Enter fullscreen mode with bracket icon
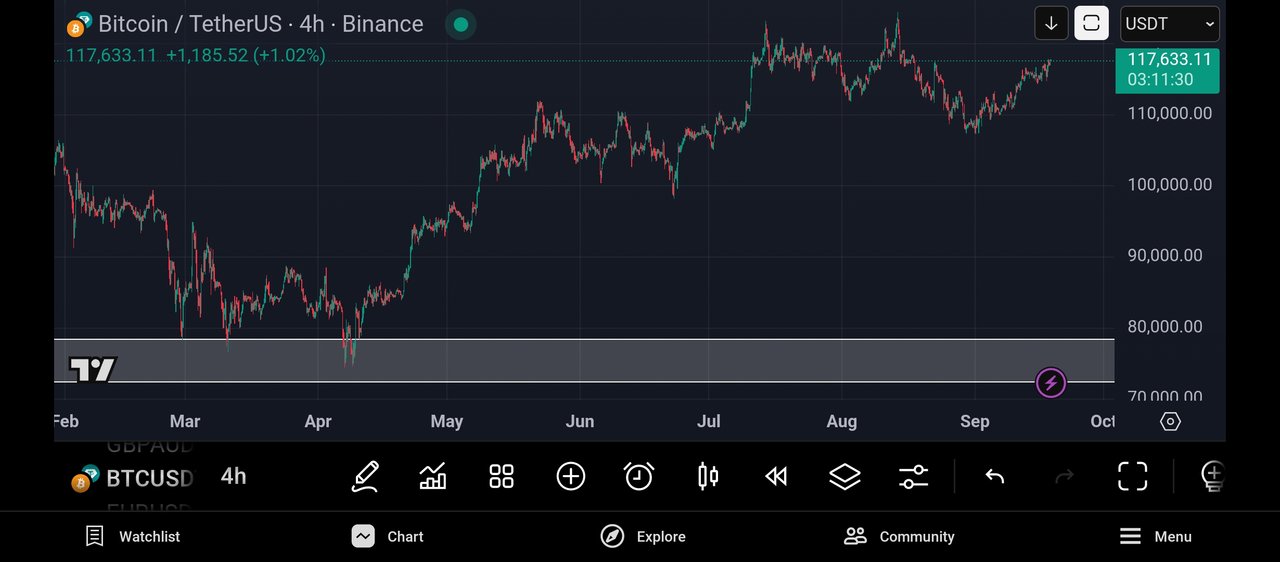 tap(1132, 476)
